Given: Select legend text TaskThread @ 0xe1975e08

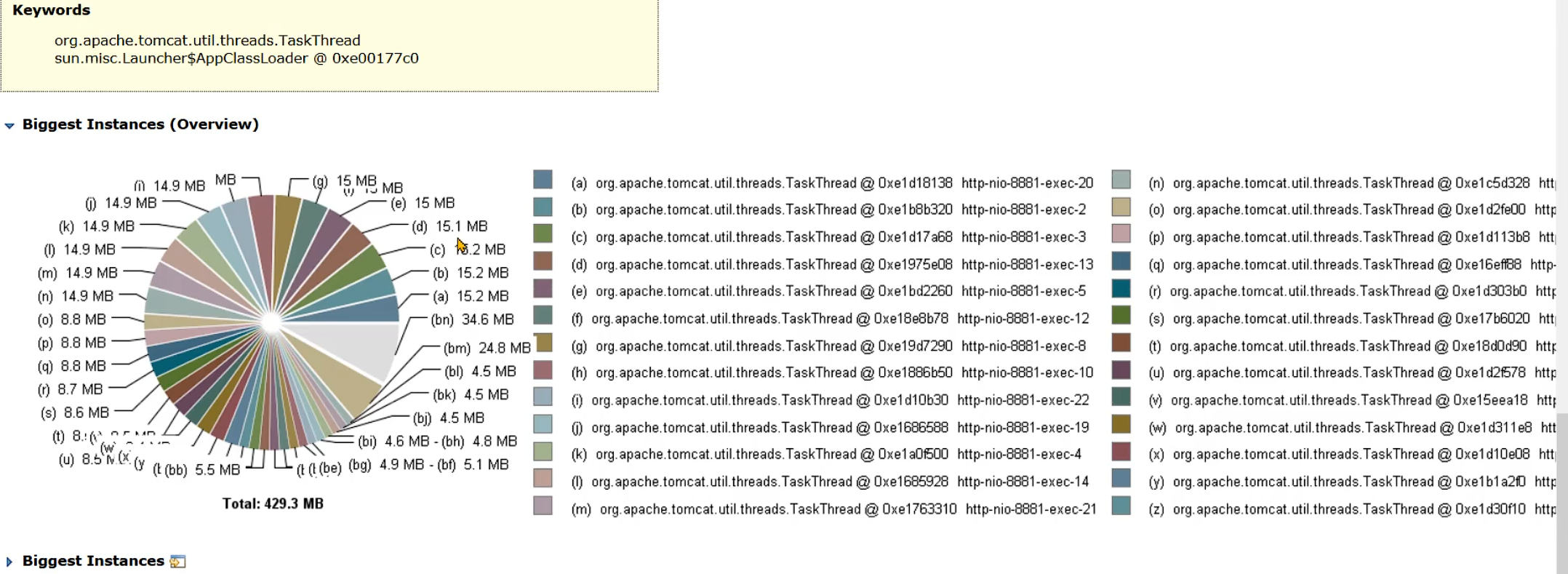Looking at the screenshot, I should click(869, 264).
